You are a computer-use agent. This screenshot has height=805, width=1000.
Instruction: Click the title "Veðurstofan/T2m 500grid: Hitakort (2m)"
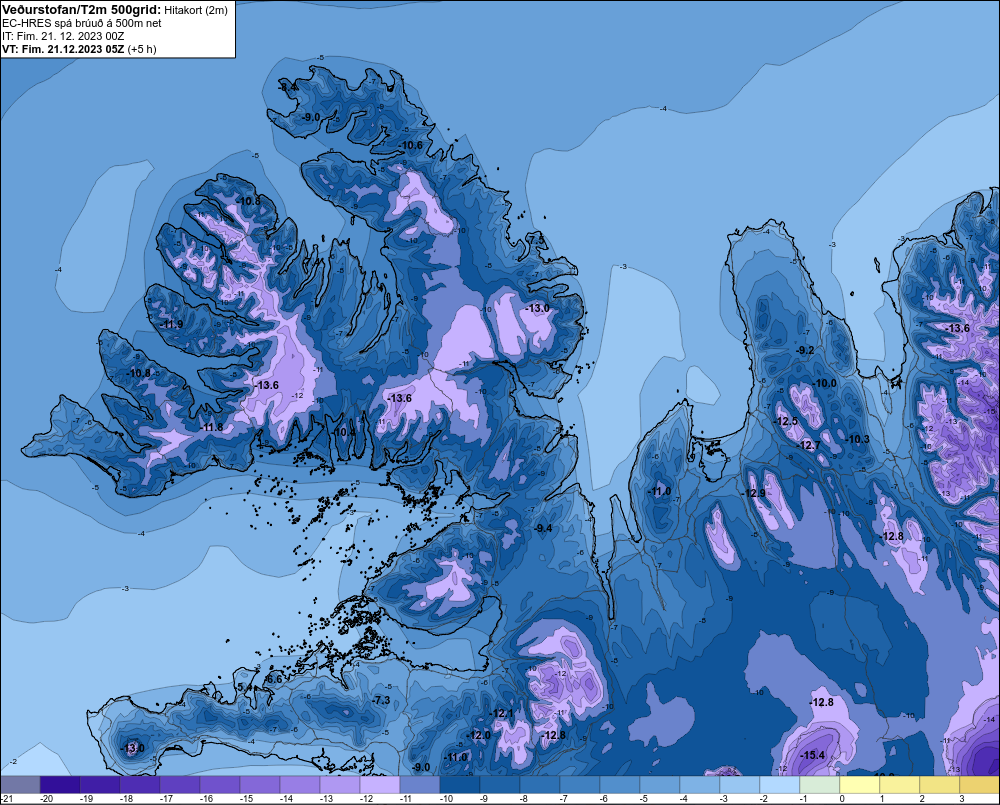[x=115, y=10]
